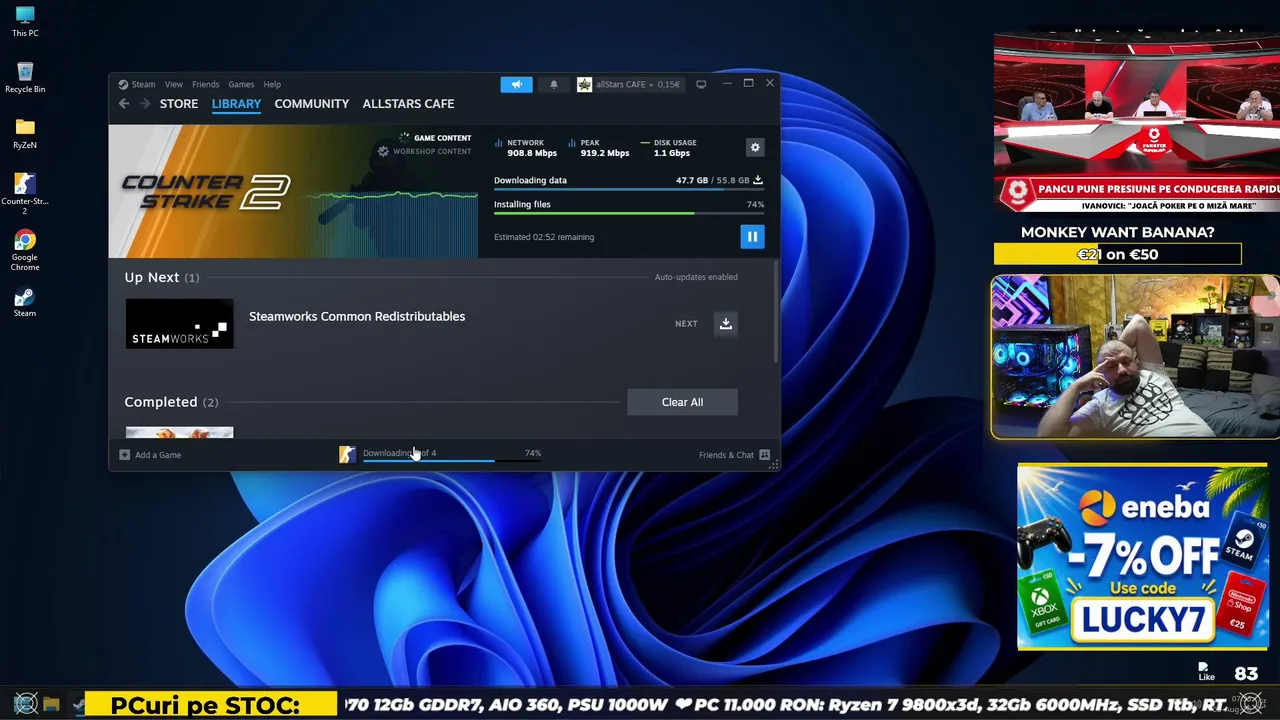Switch to the COMMUNITY tab

pyautogui.click(x=312, y=104)
